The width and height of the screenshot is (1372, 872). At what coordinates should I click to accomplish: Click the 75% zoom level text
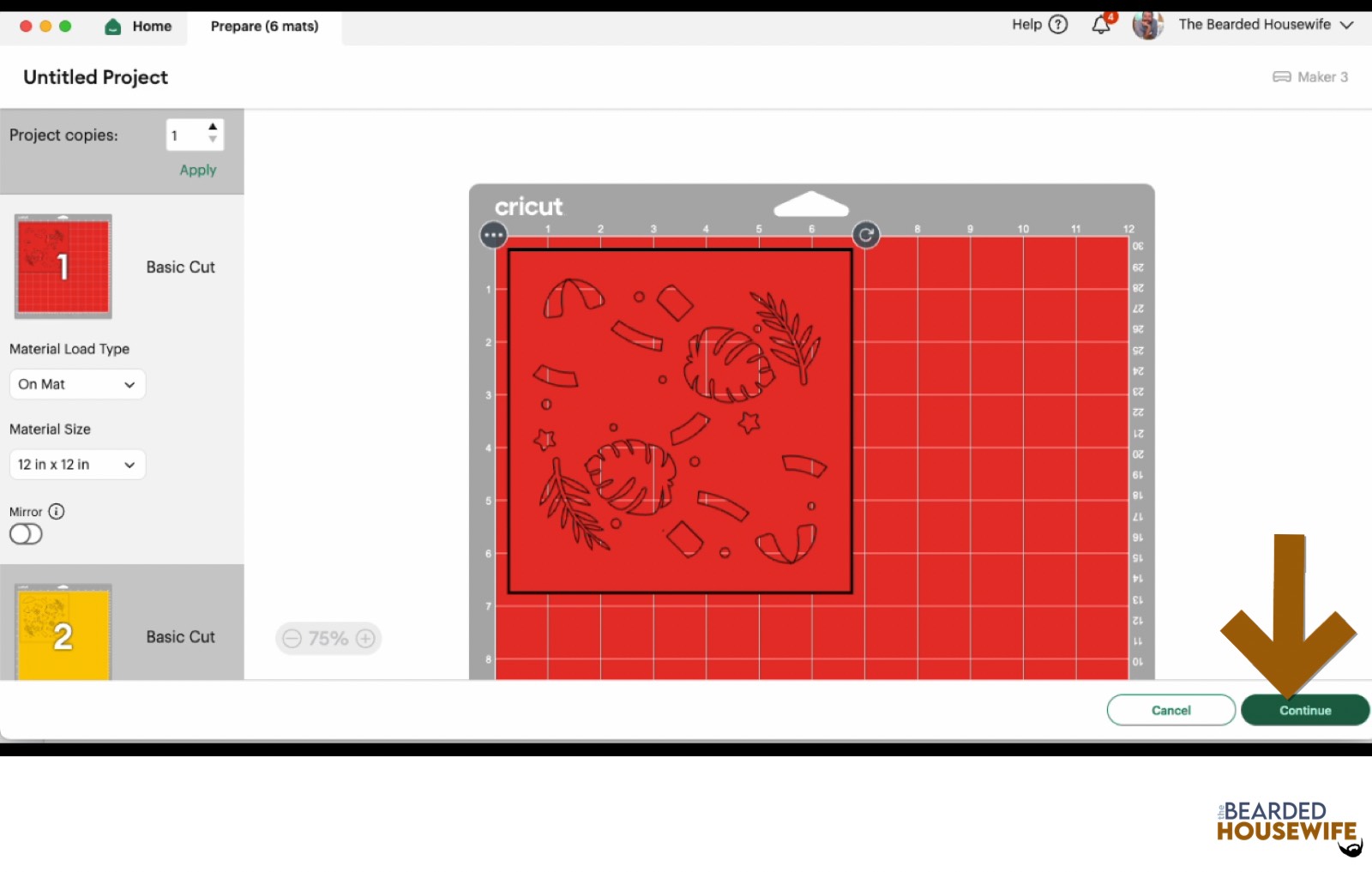pyautogui.click(x=328, y=639)
